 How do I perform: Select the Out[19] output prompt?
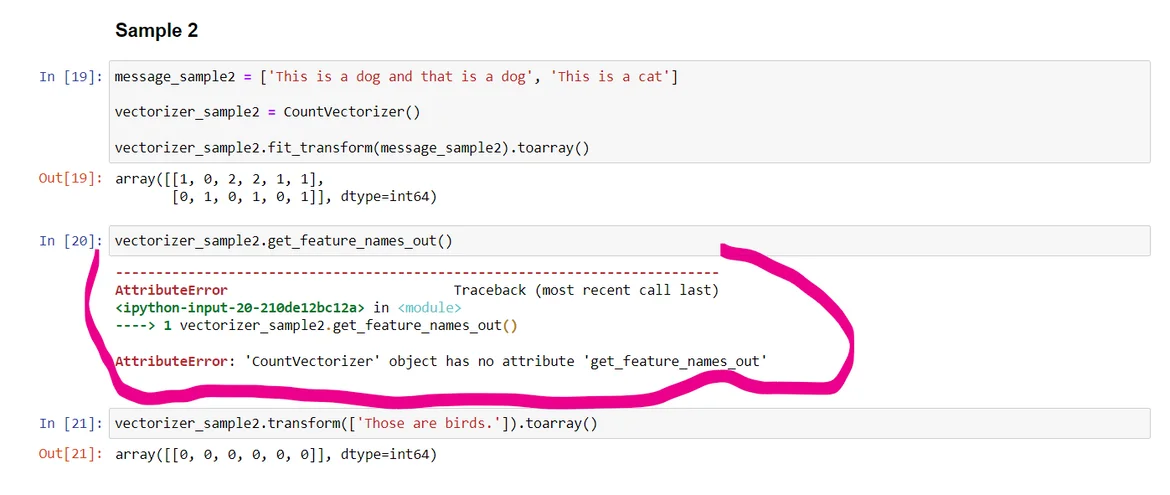tap(70, 179)
